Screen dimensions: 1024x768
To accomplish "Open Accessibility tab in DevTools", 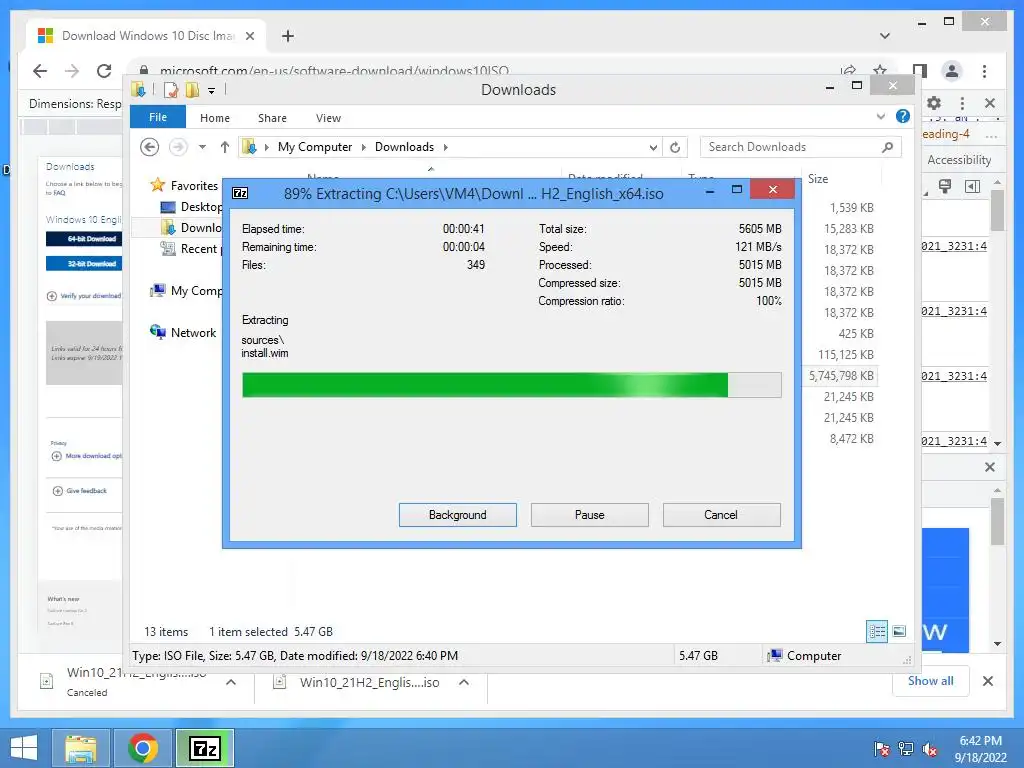I will click(959, 160).
